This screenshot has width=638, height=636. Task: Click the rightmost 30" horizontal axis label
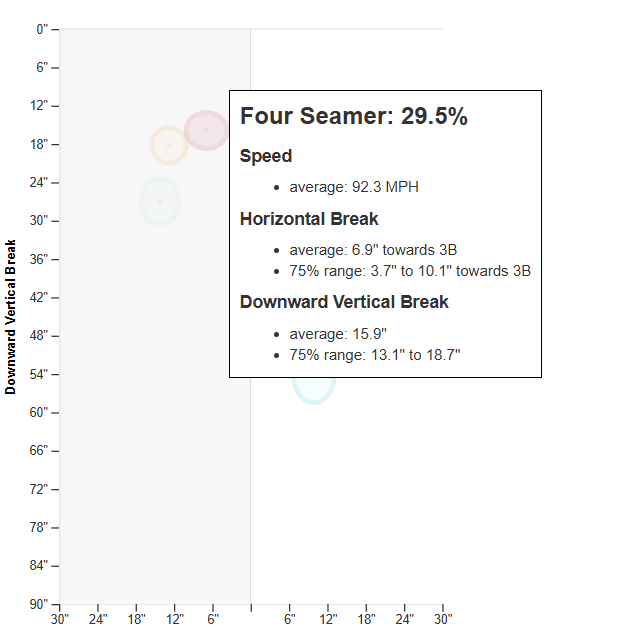pos(443,620)
